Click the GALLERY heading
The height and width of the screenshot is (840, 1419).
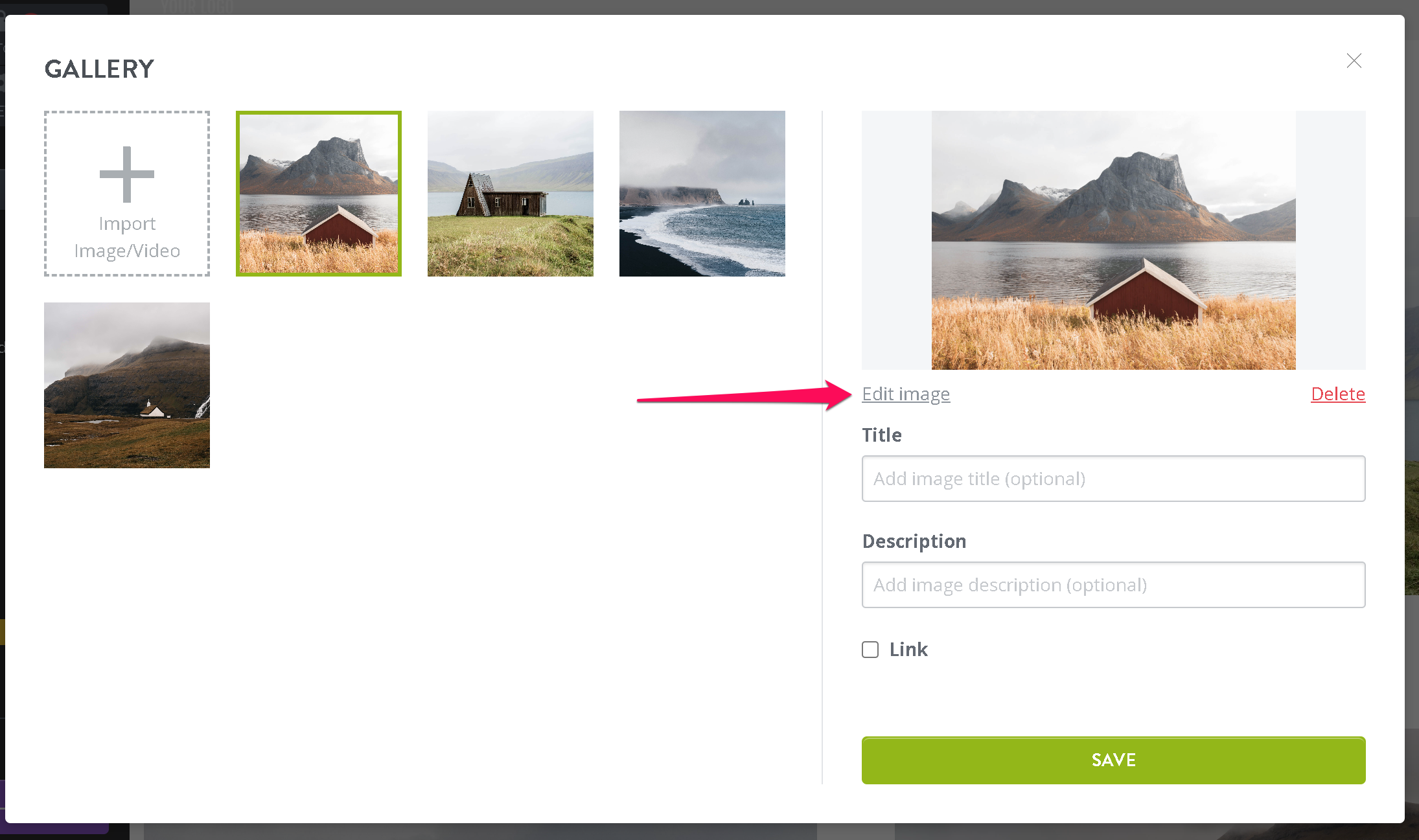99,69
